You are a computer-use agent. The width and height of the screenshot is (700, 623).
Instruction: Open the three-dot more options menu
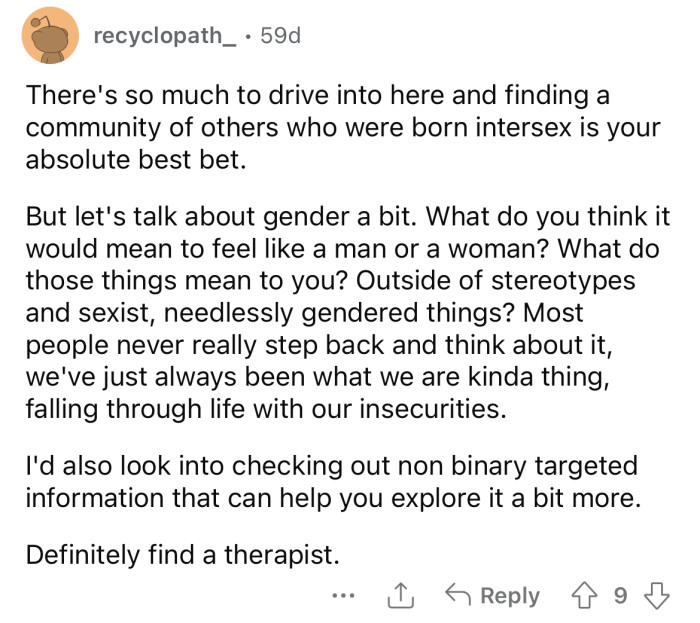point(342,596)
